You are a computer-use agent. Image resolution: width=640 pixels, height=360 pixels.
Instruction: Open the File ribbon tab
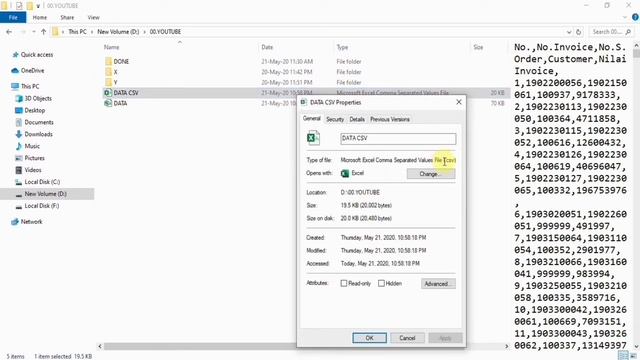(13, 18)
